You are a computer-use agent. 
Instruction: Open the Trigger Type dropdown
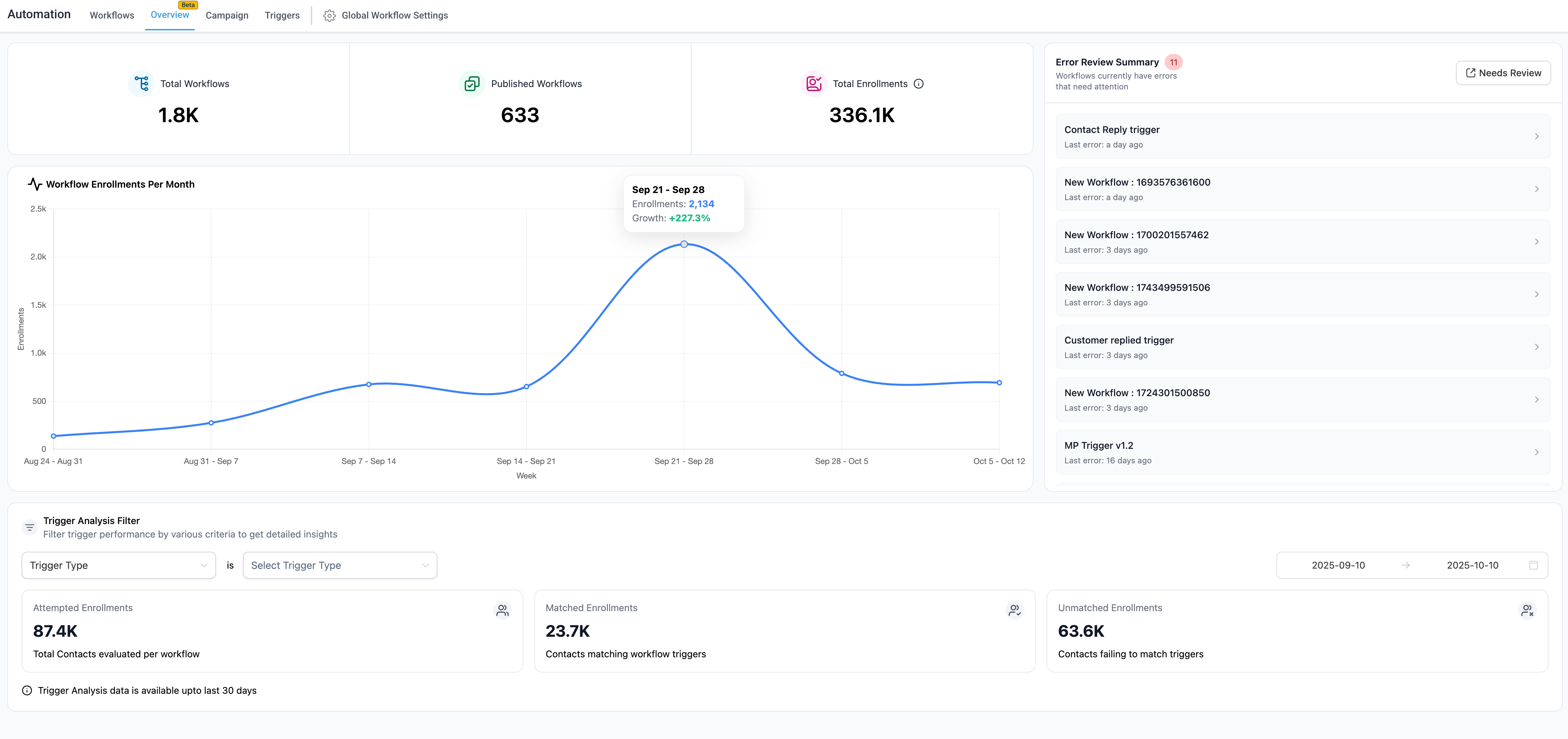(118, 565)
